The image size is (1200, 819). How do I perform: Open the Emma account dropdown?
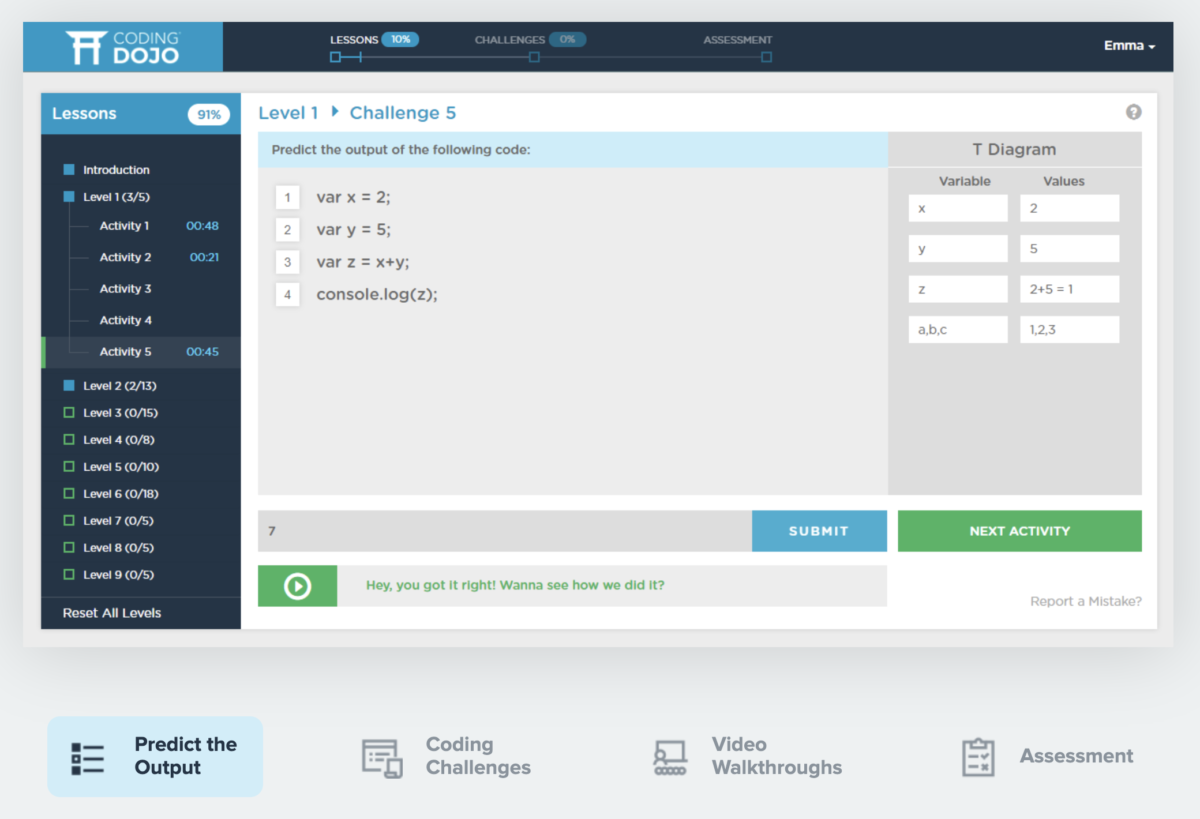coord(1130,45)
